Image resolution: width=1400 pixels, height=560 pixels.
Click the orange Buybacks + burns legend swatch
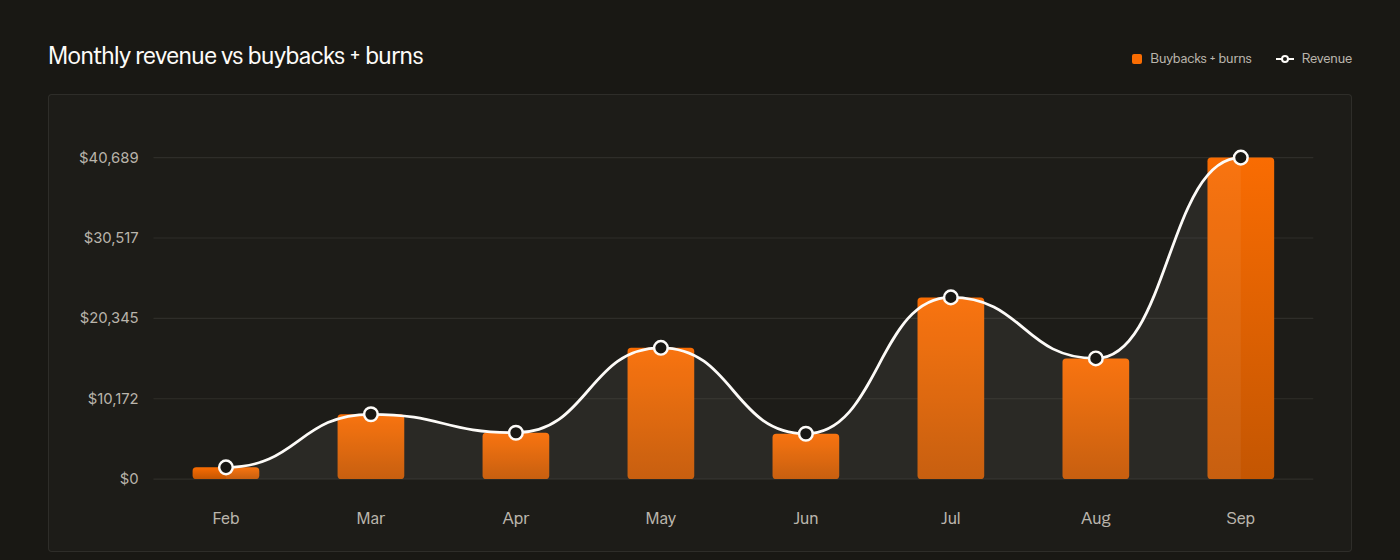click(x=1137, y=59)
